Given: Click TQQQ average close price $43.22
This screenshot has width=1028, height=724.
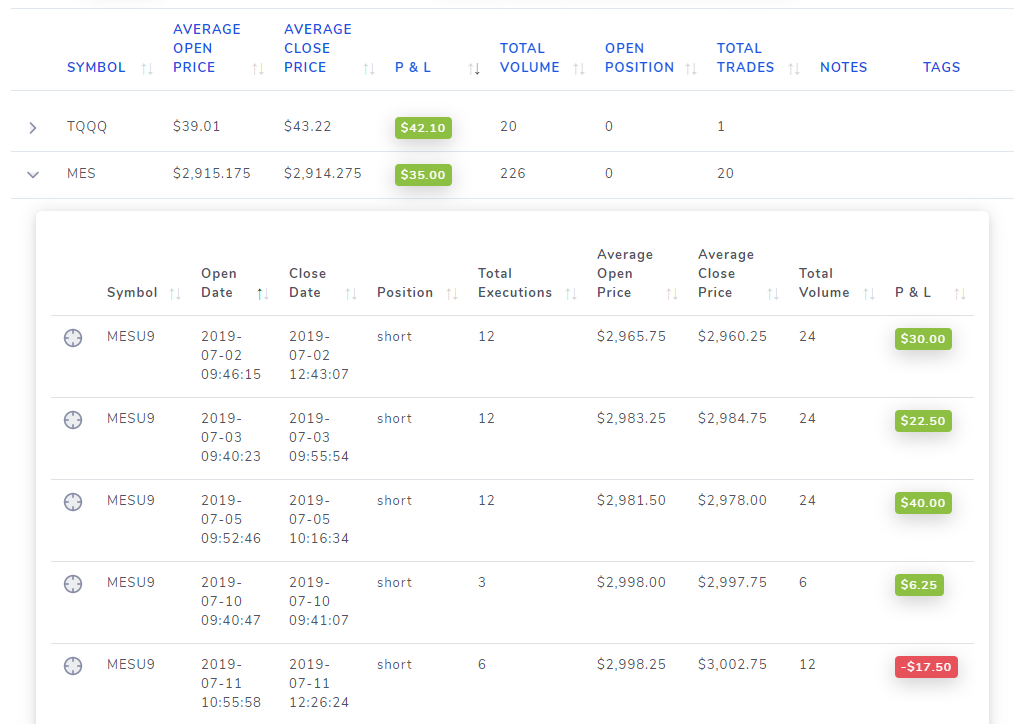Looking at the screenshot, I should click(307, 127).
